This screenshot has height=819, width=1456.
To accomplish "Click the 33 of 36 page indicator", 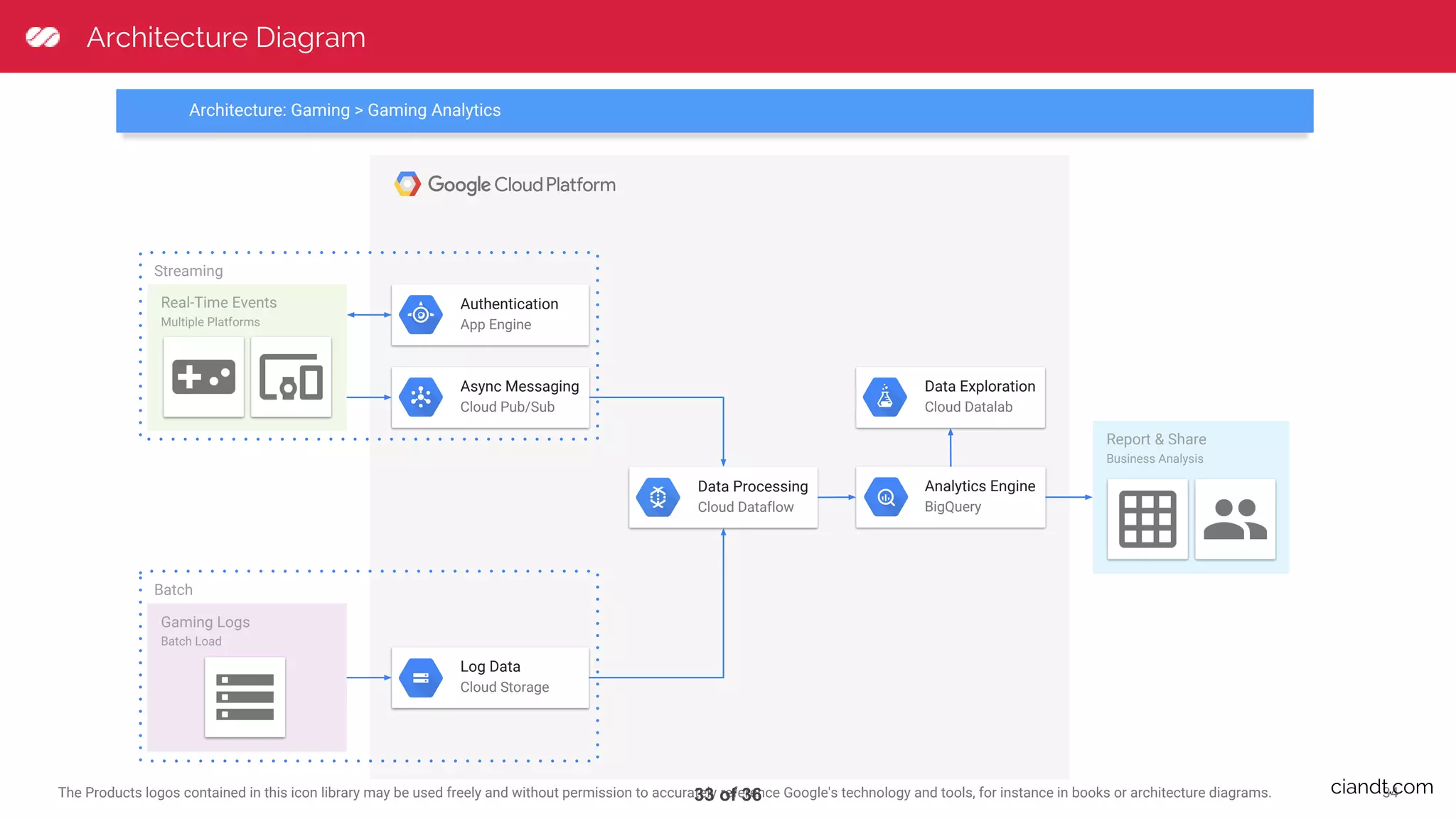I will point(727,795).
